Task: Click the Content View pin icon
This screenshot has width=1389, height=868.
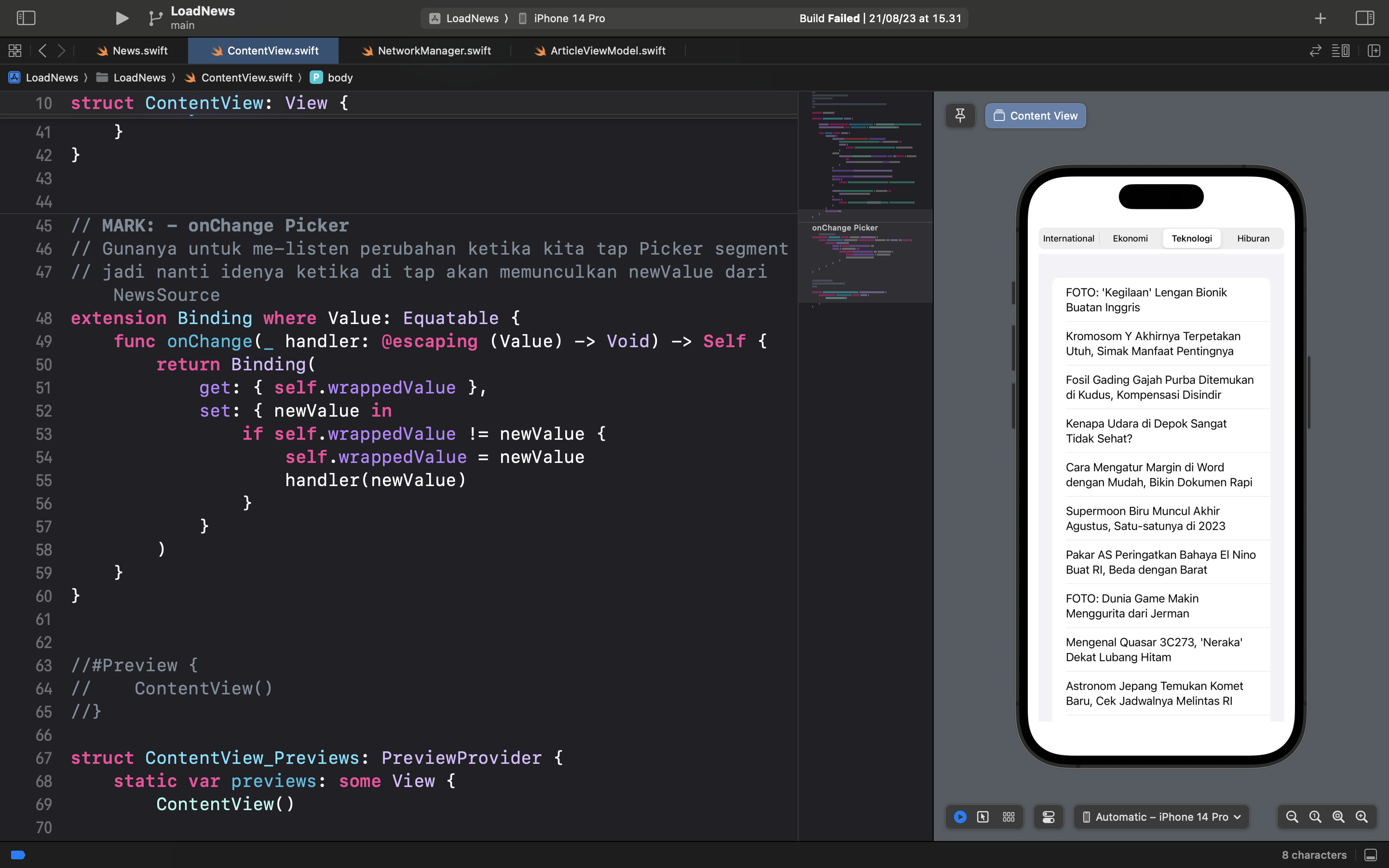Action: click(x=959, y=115)
